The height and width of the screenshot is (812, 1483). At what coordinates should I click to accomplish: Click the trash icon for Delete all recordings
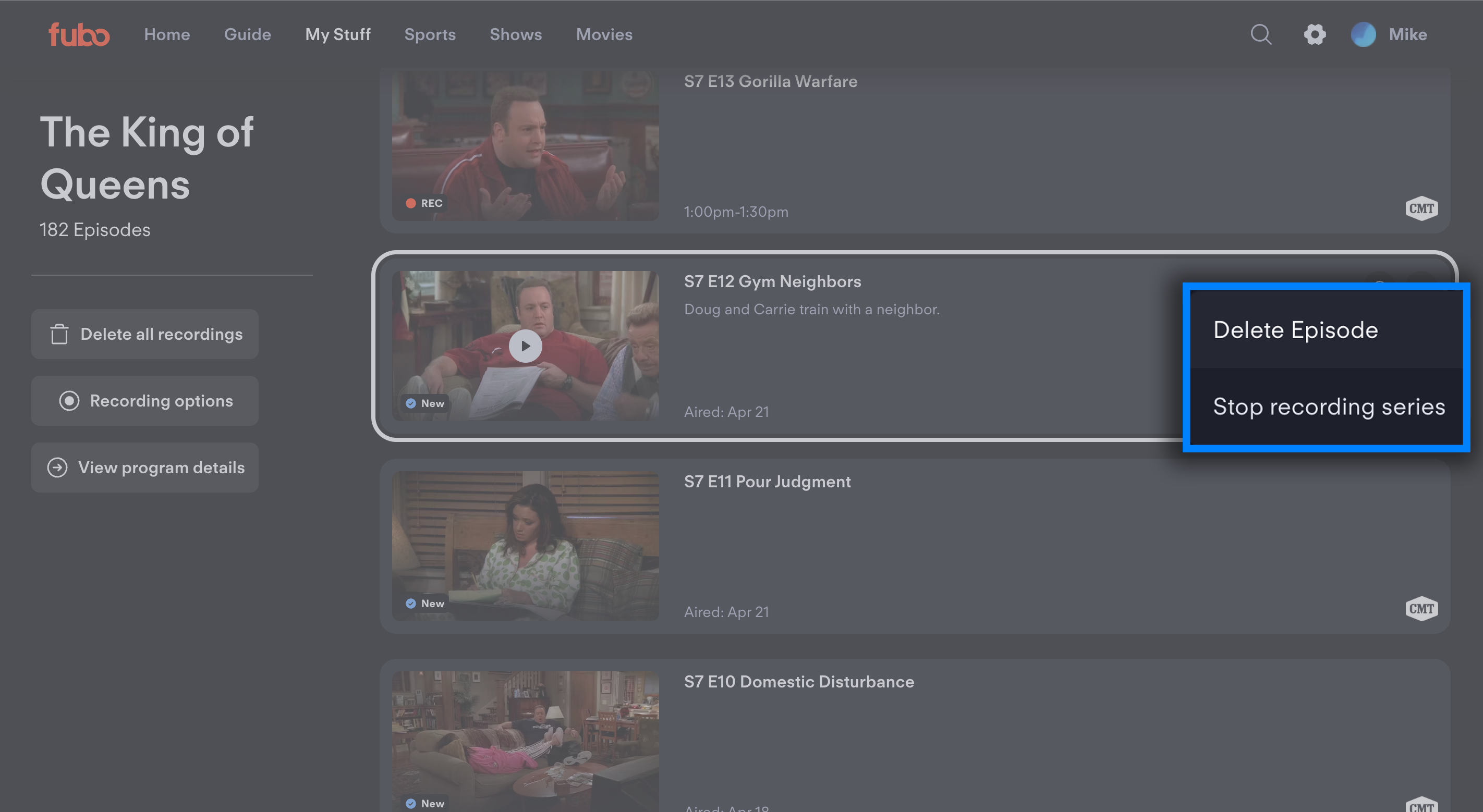point(59,334)
